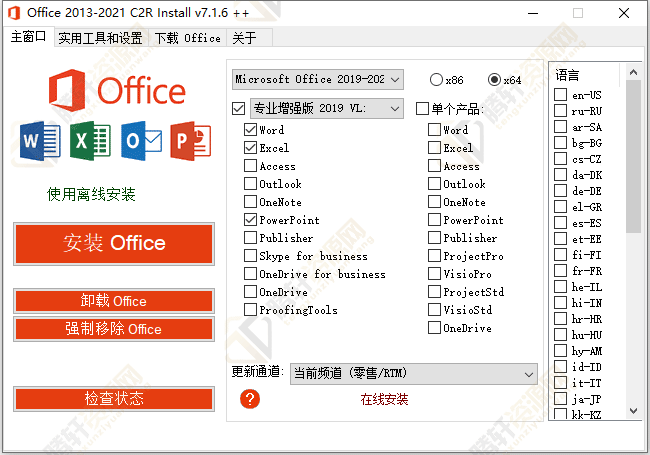Click the 检查状态 button
The image size is (650, 455).
tap(114, 399)
